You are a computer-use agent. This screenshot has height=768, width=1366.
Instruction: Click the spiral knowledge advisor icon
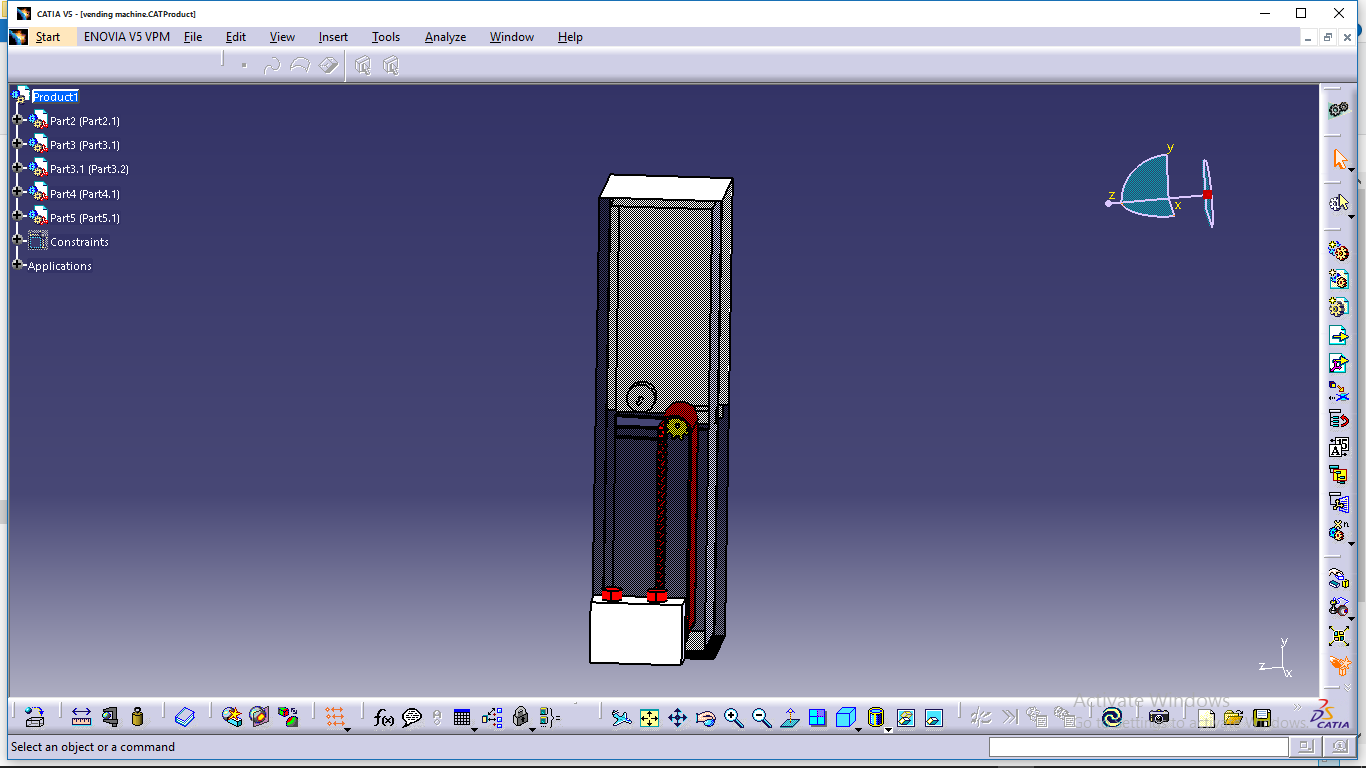pyautogui.click(x=1111, y=717)
